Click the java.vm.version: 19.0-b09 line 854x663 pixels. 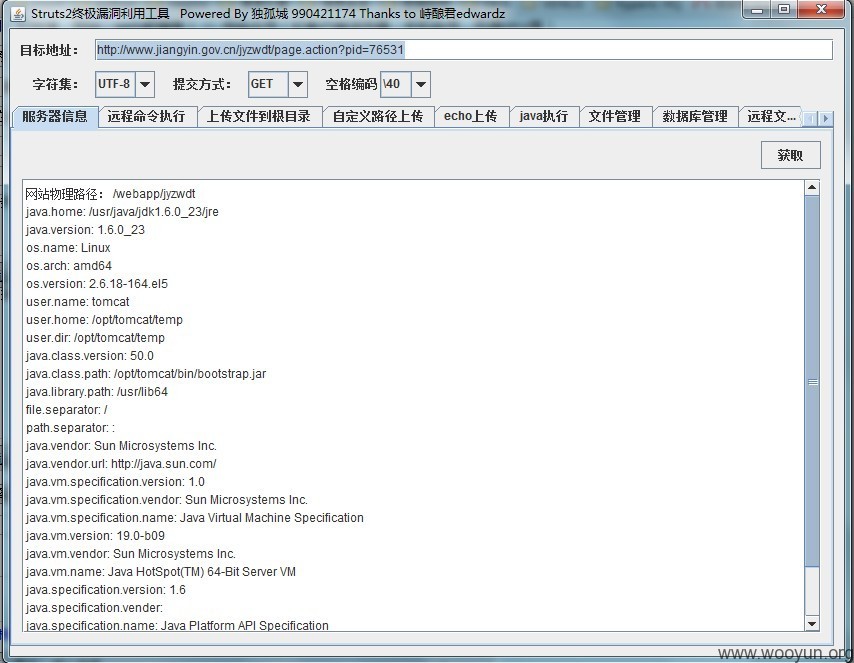click(95, 536)
